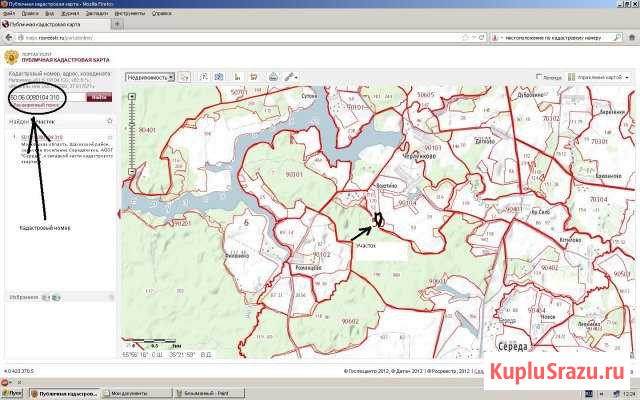Open the Справка menu
Viewport: 640px width, 400px height.
coord(162,13)
